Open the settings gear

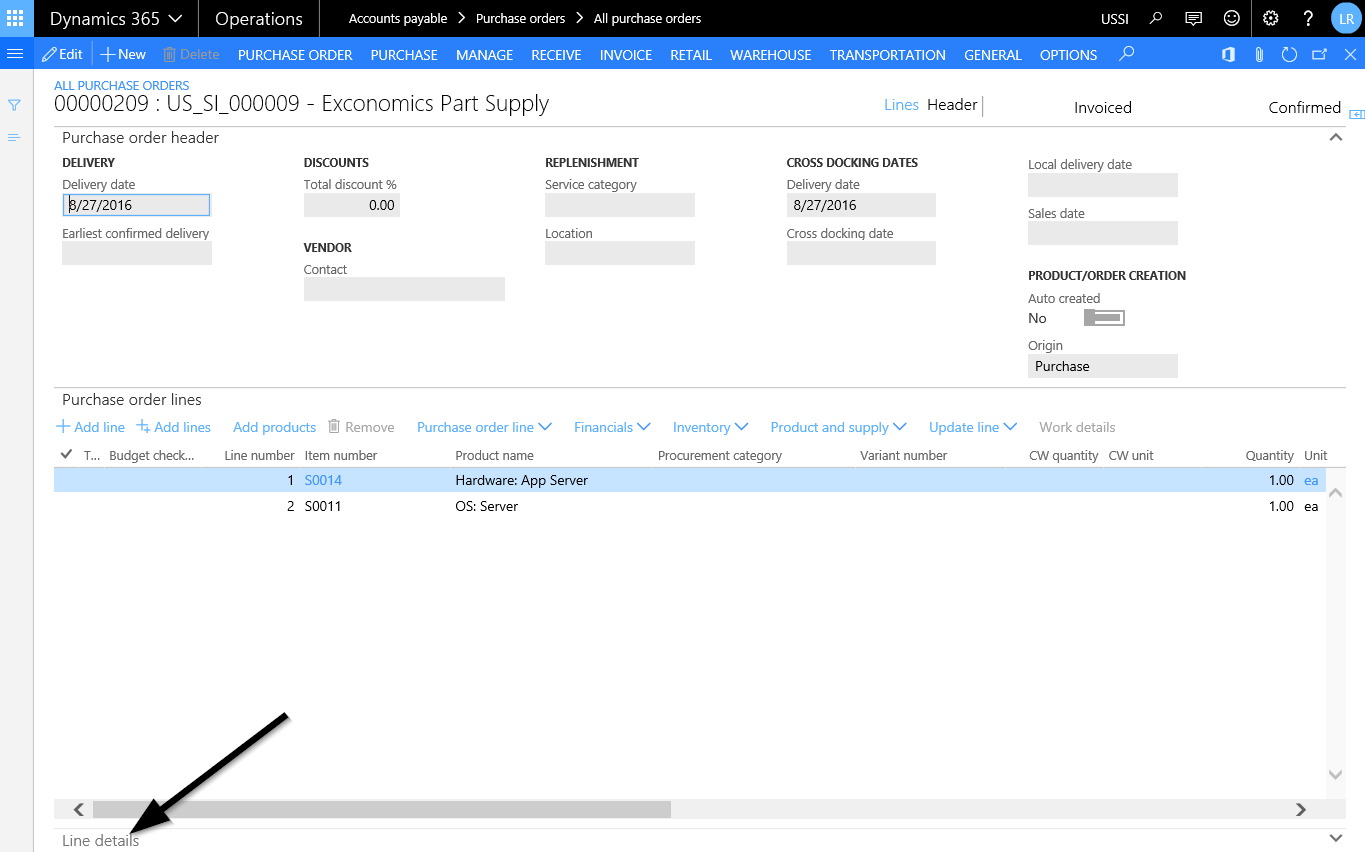(x=1271, y=18)
